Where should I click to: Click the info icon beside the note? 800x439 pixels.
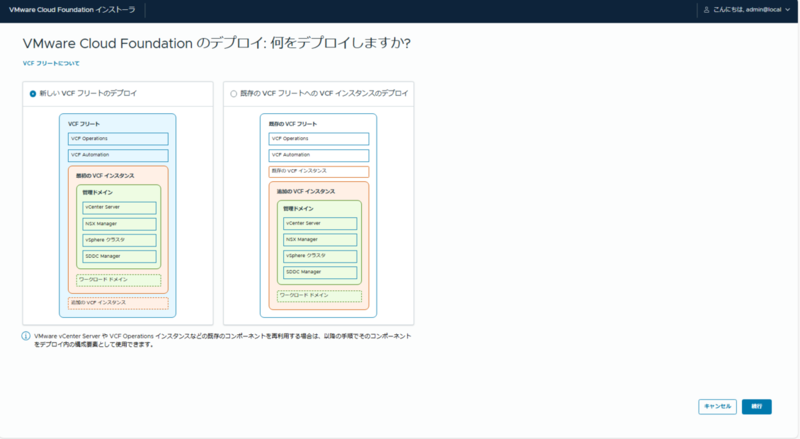pos(26,336)
